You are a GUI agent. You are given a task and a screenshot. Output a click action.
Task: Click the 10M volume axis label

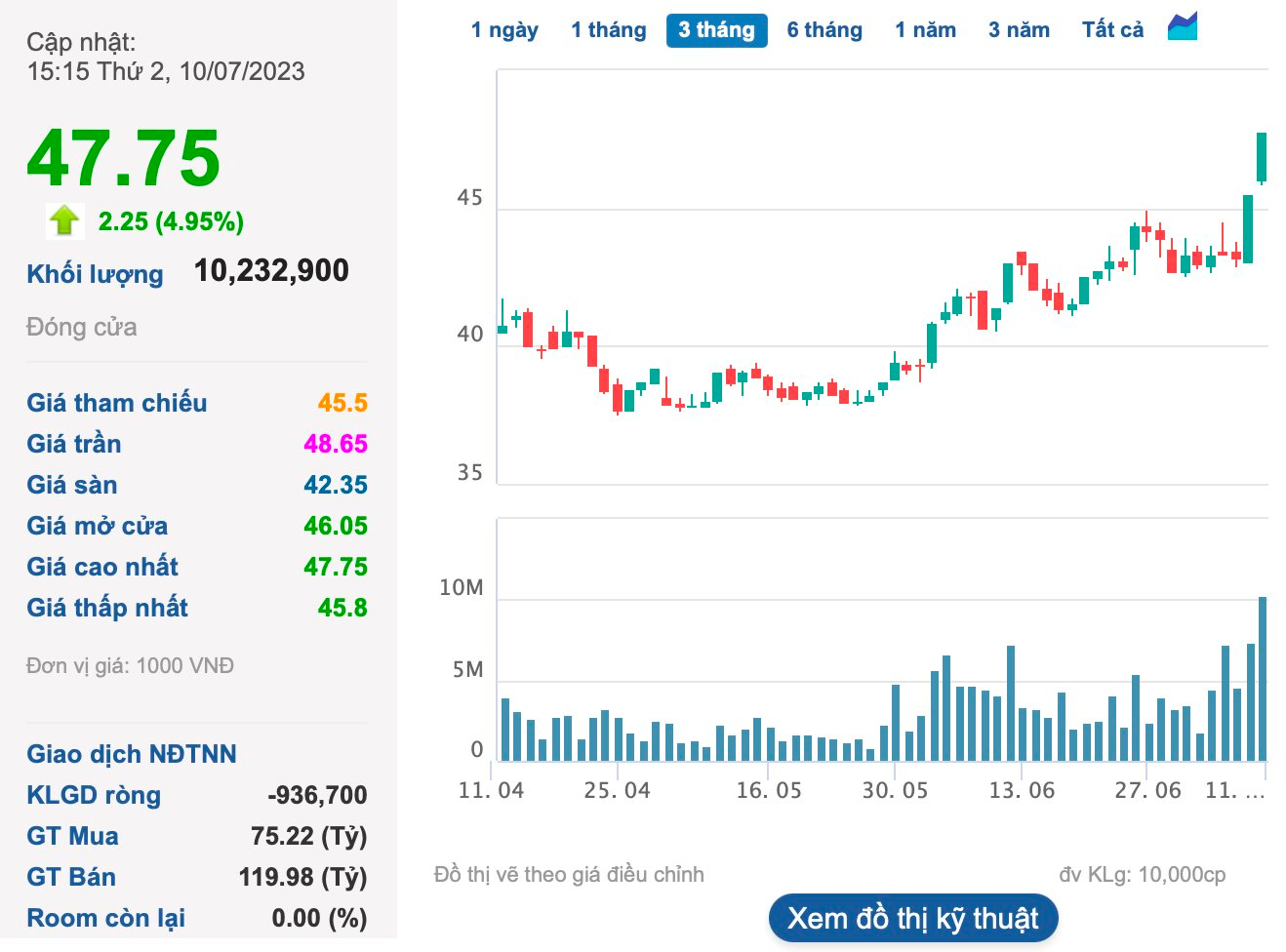point(462,587)
